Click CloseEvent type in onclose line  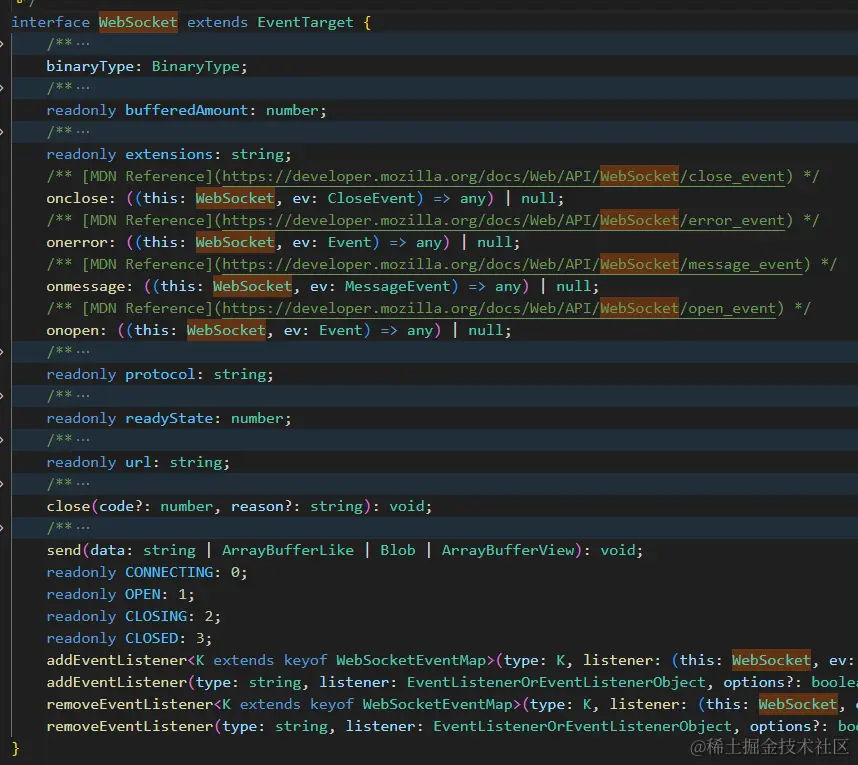point(371,199)
